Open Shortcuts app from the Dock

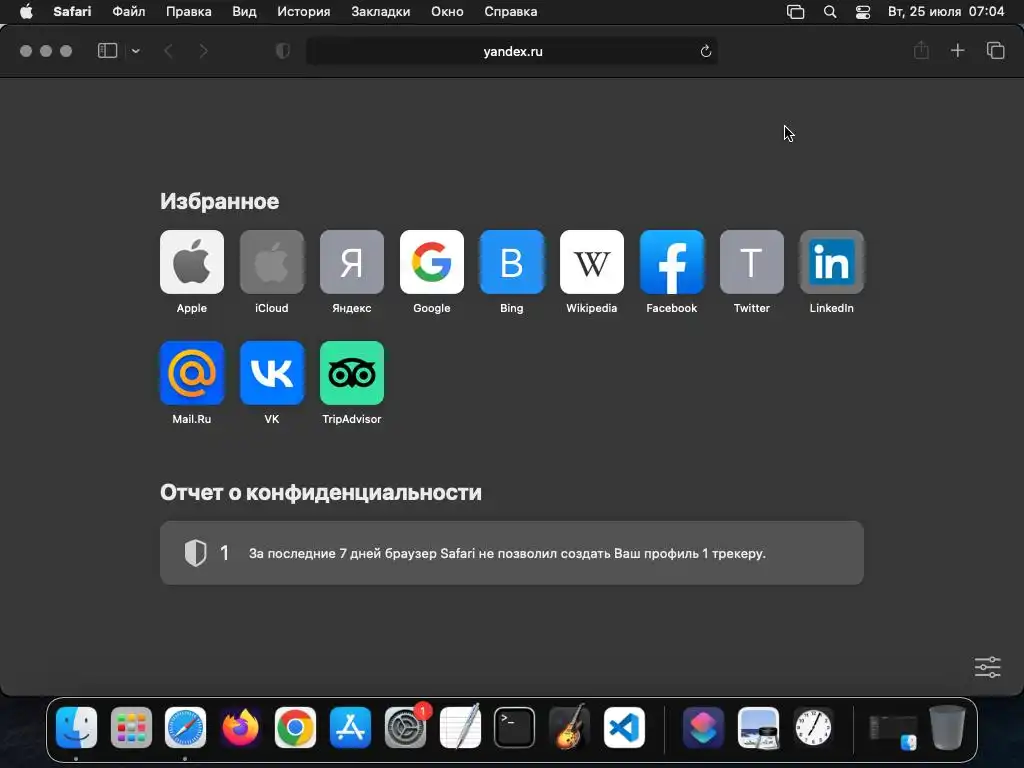tap(703, 727)
